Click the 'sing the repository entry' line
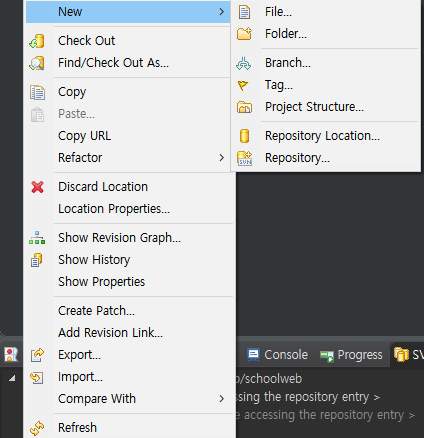The width and height of the screenshot is (424, 438). click(x=308, y=397)
